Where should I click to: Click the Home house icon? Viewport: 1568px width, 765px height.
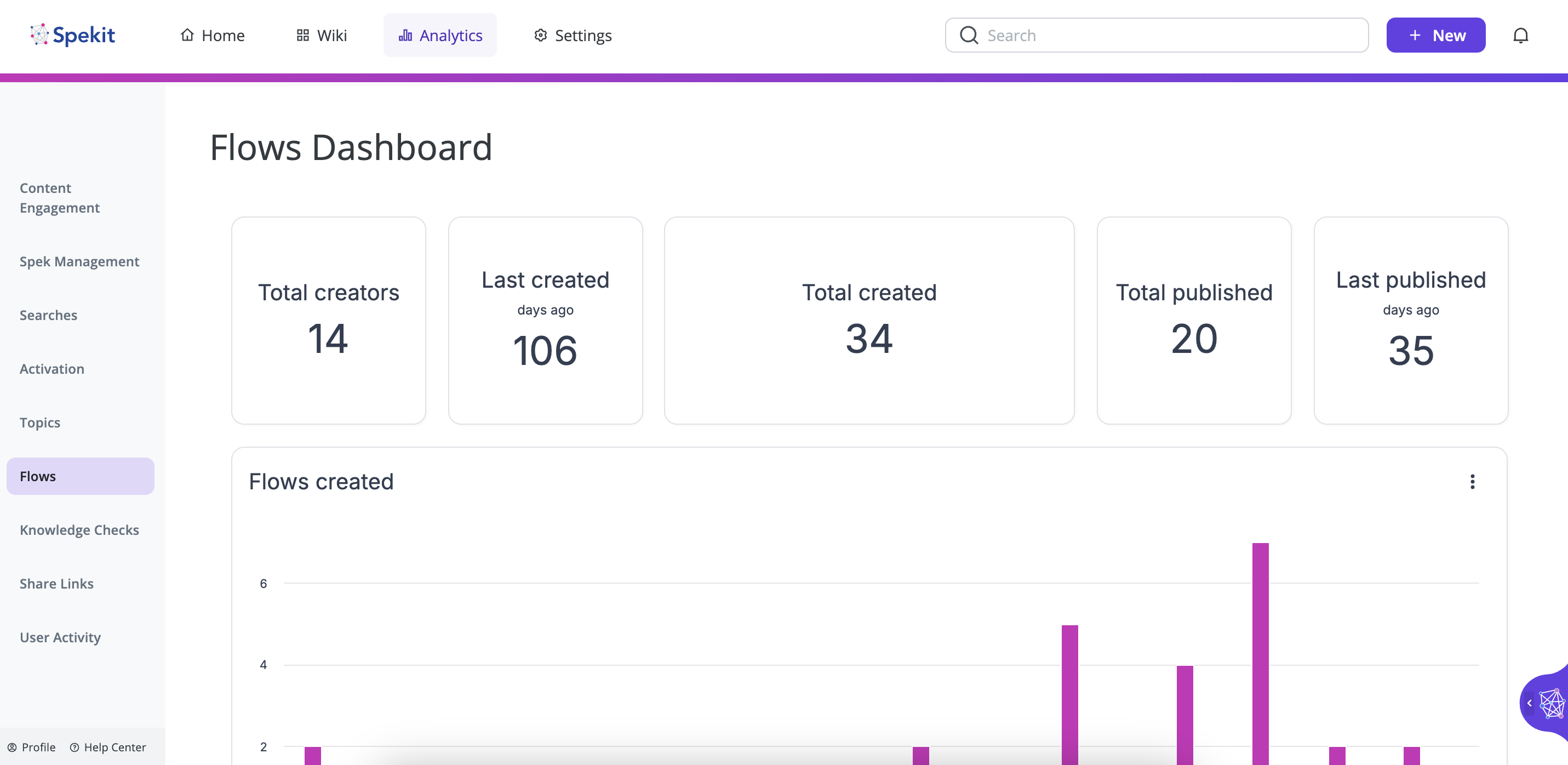coord(187,35)
